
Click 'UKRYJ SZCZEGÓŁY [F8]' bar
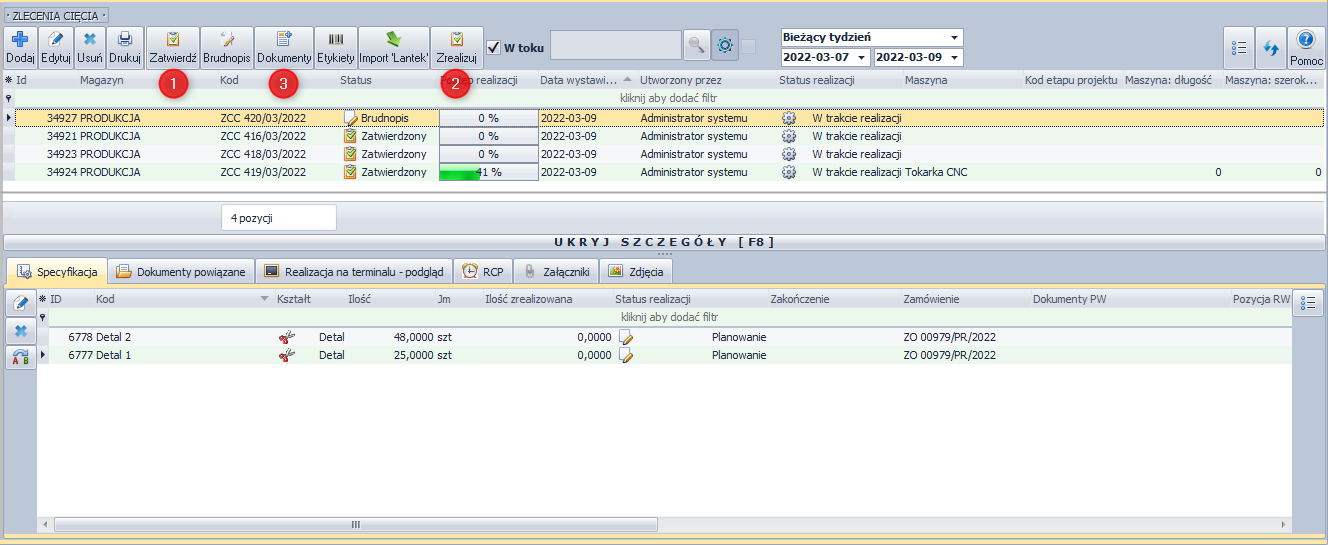664,242
